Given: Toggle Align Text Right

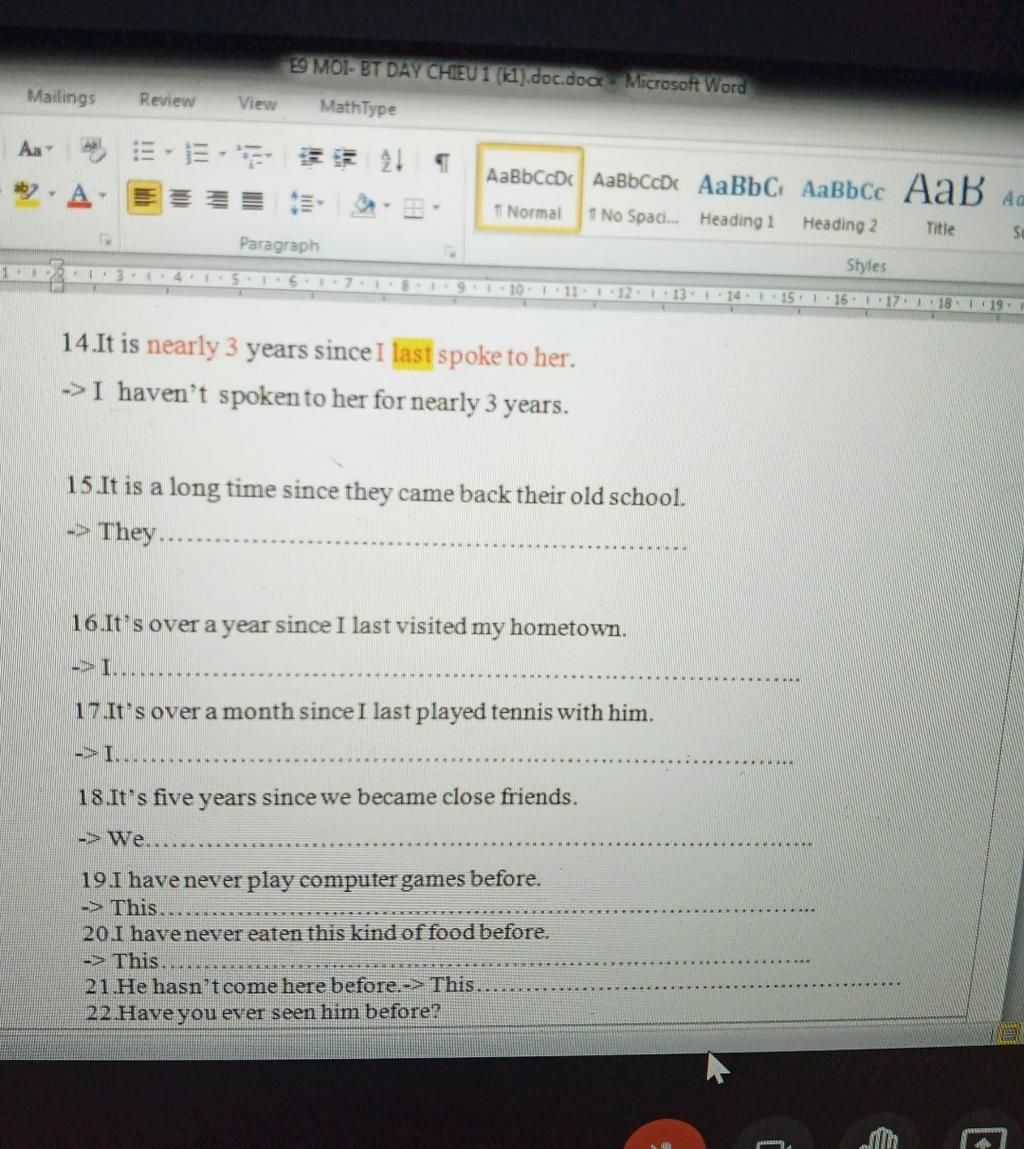Looking at the screenshot, I should (217, 199).
